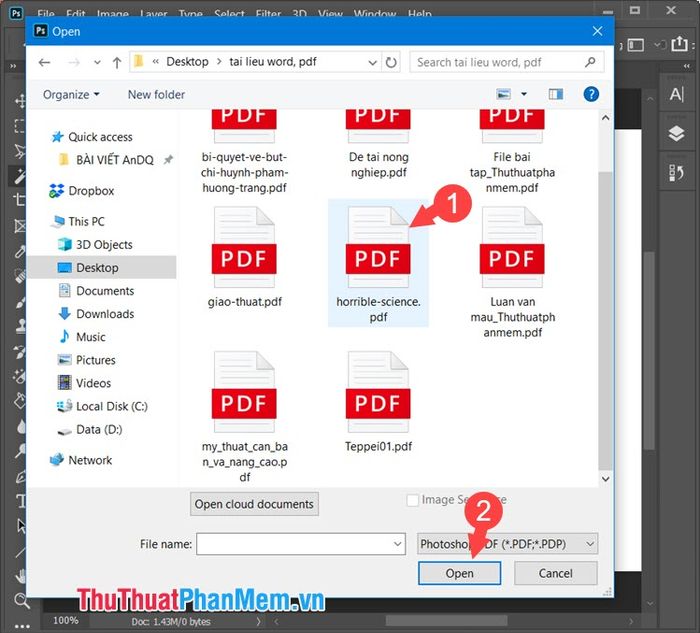The height and width of the screenshot is (633, 700).
Task: Open the Music folder
Action: click(x=82, y=337)
